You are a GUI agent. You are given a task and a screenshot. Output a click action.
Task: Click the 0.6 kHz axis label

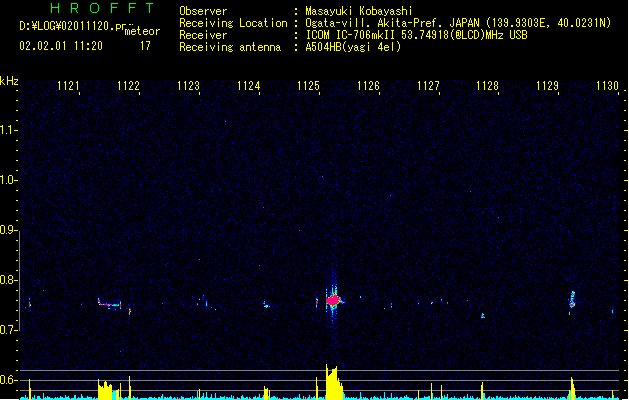click(8, 380)
